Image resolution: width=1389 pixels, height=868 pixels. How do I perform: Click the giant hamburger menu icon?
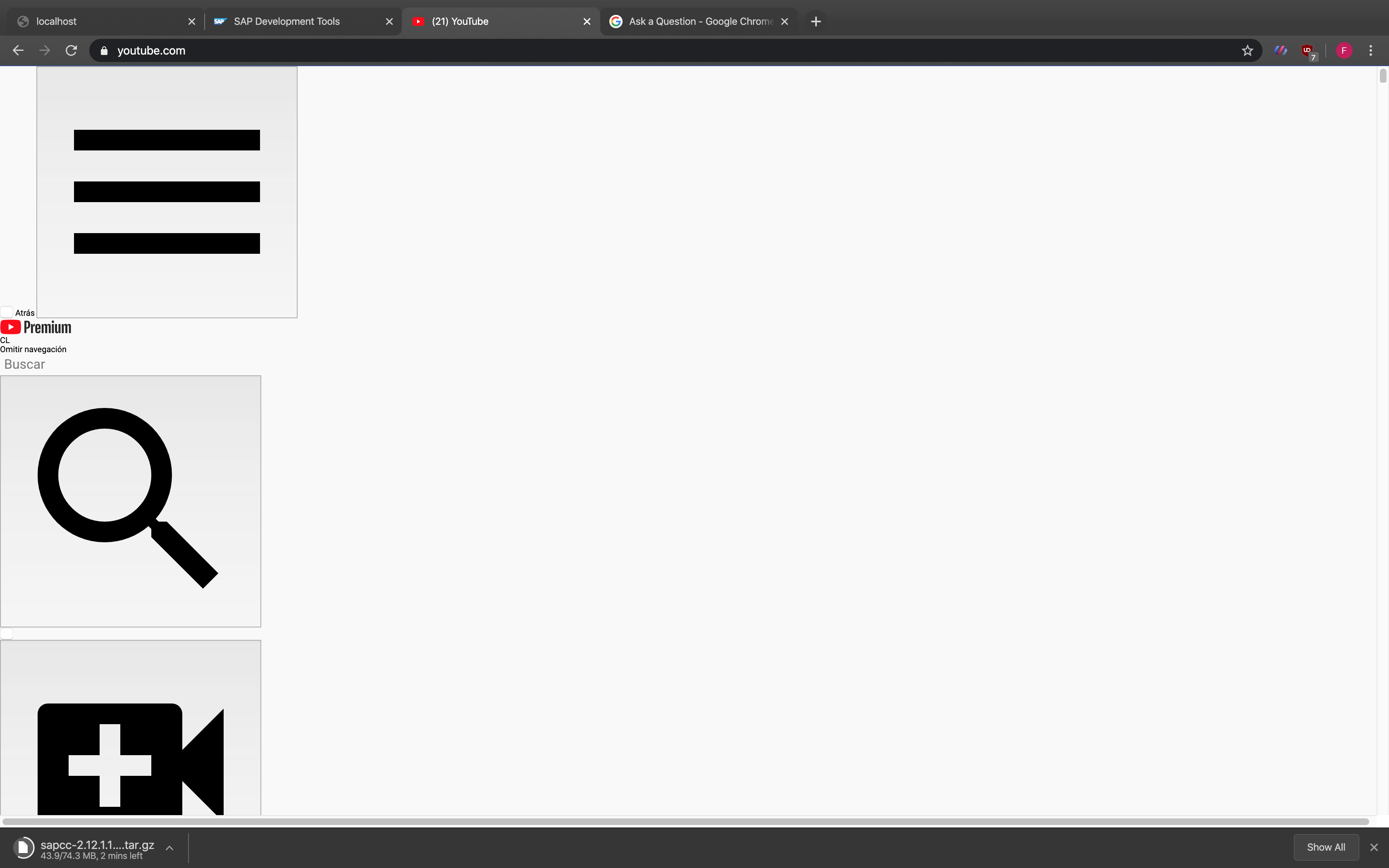tap(167, 192)
